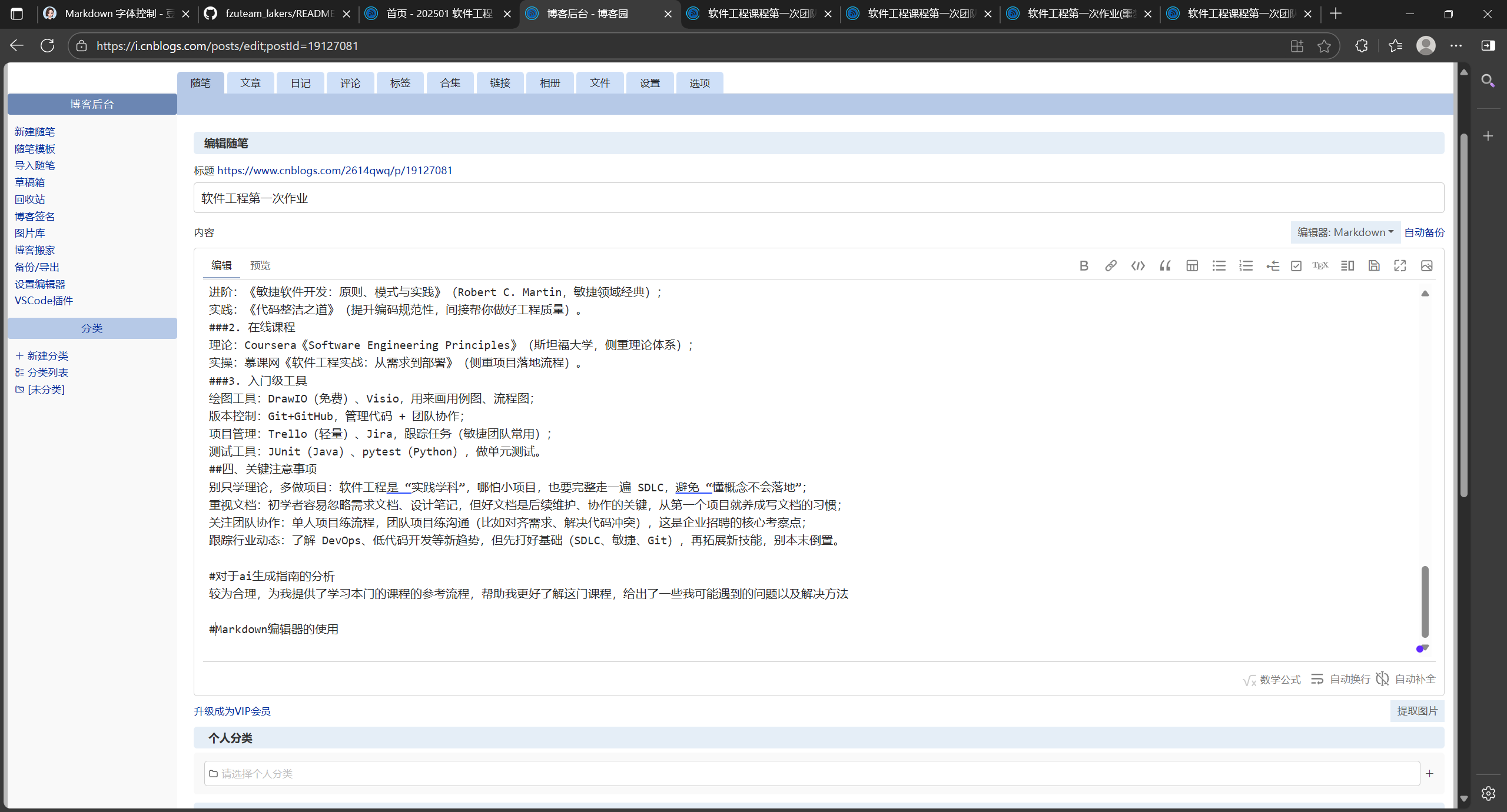Open the 文章 navigation tab

click(x=250, y=83)
